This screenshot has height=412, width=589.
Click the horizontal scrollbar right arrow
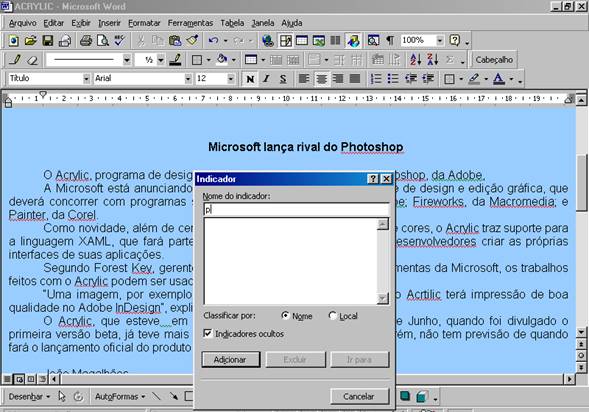pos(570,379)
